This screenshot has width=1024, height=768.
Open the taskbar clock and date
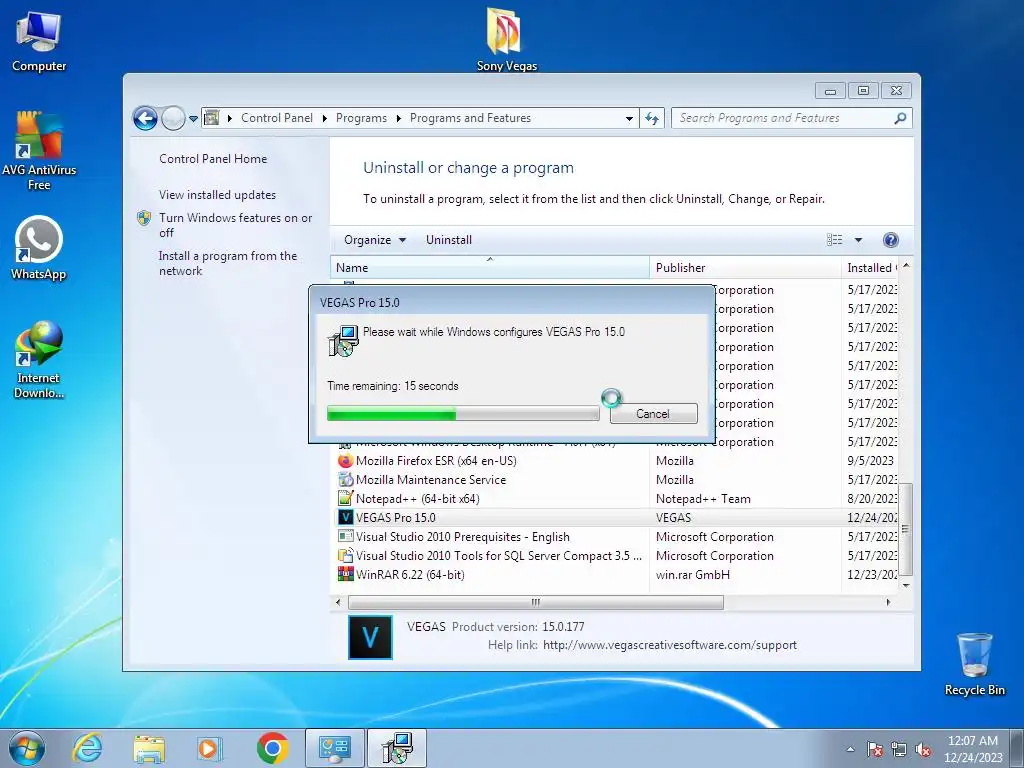pyautogui.click(x=973, y=749)
